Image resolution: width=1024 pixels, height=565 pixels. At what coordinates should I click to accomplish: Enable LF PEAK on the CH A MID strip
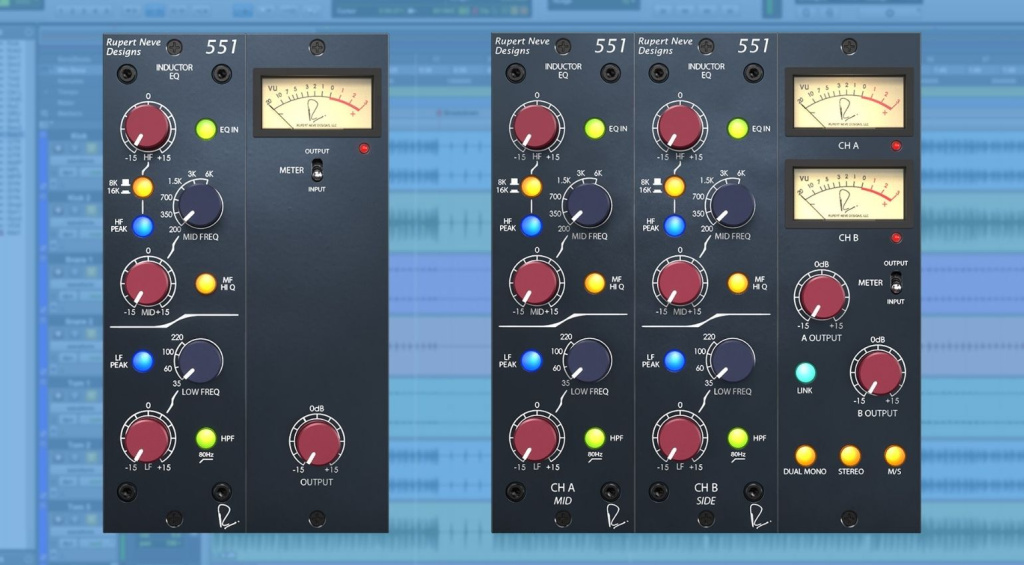tap(531, 361)
